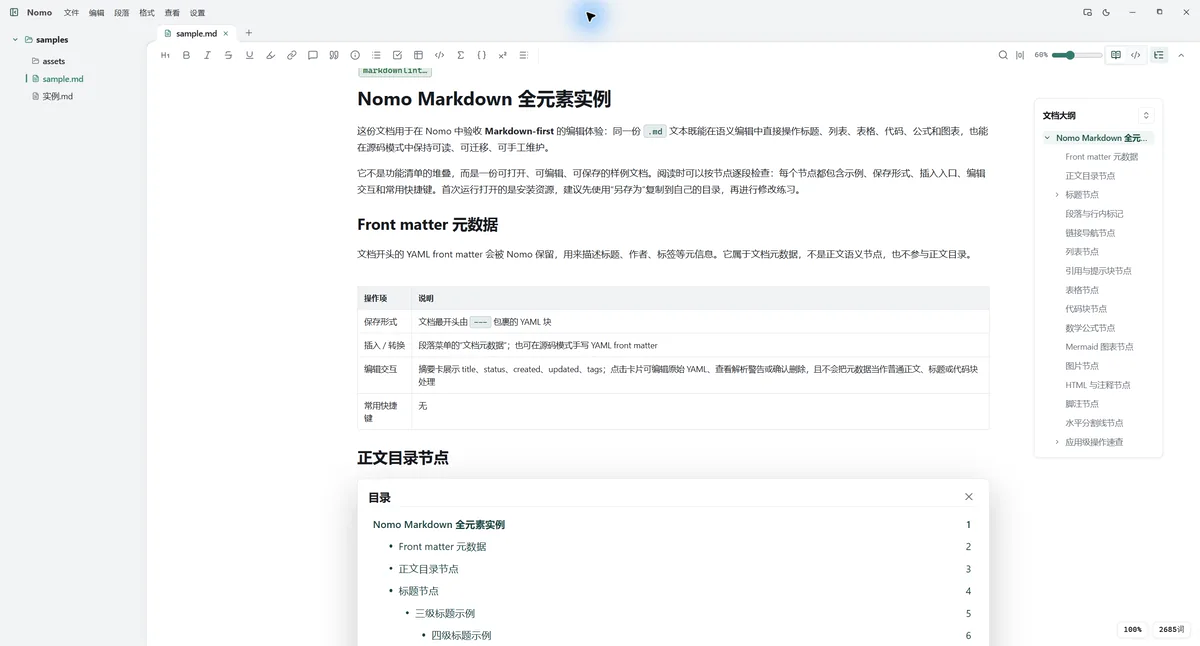Insert a table
Viewport: 1200px width, 646px height.
tap(418, 55)
